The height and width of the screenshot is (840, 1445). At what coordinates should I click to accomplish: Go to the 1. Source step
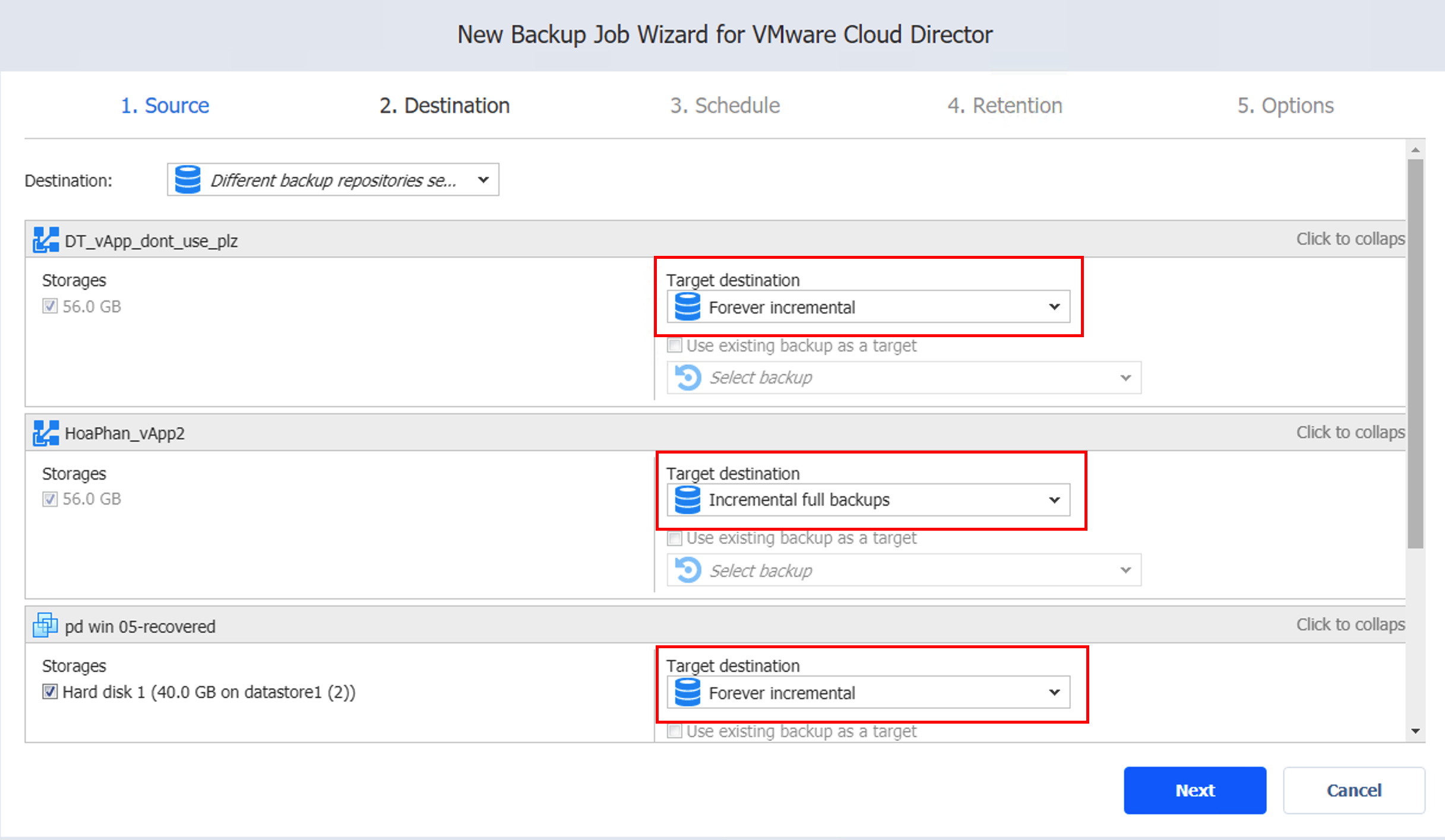point(165,106)
